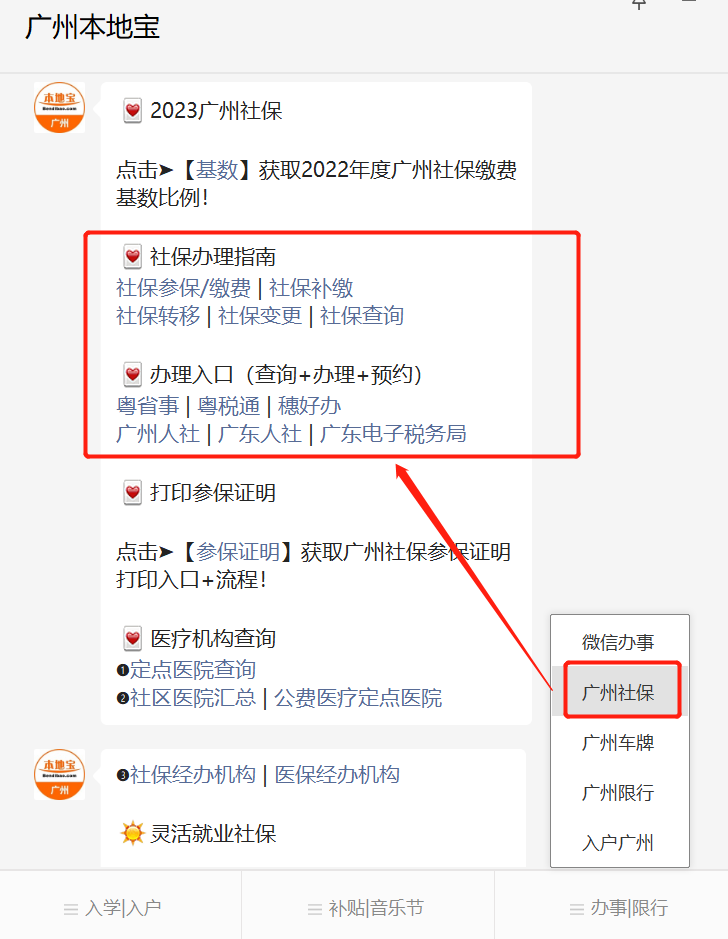The height and width of the screenshot is (939, 728).
Task: Click heart icon next to 办理入口 heading
Action: point(132,374)
